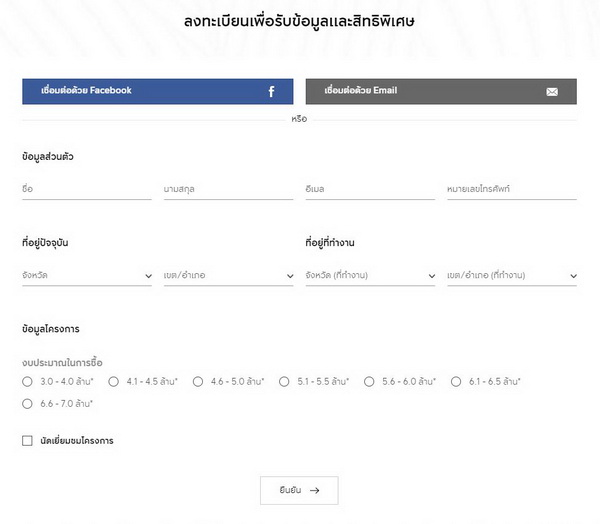This screenshot has width=600, height=524.
Task: Choose the 6.1 - 6.5 ล้าน radio button
Action: click(x=456, y=381)
